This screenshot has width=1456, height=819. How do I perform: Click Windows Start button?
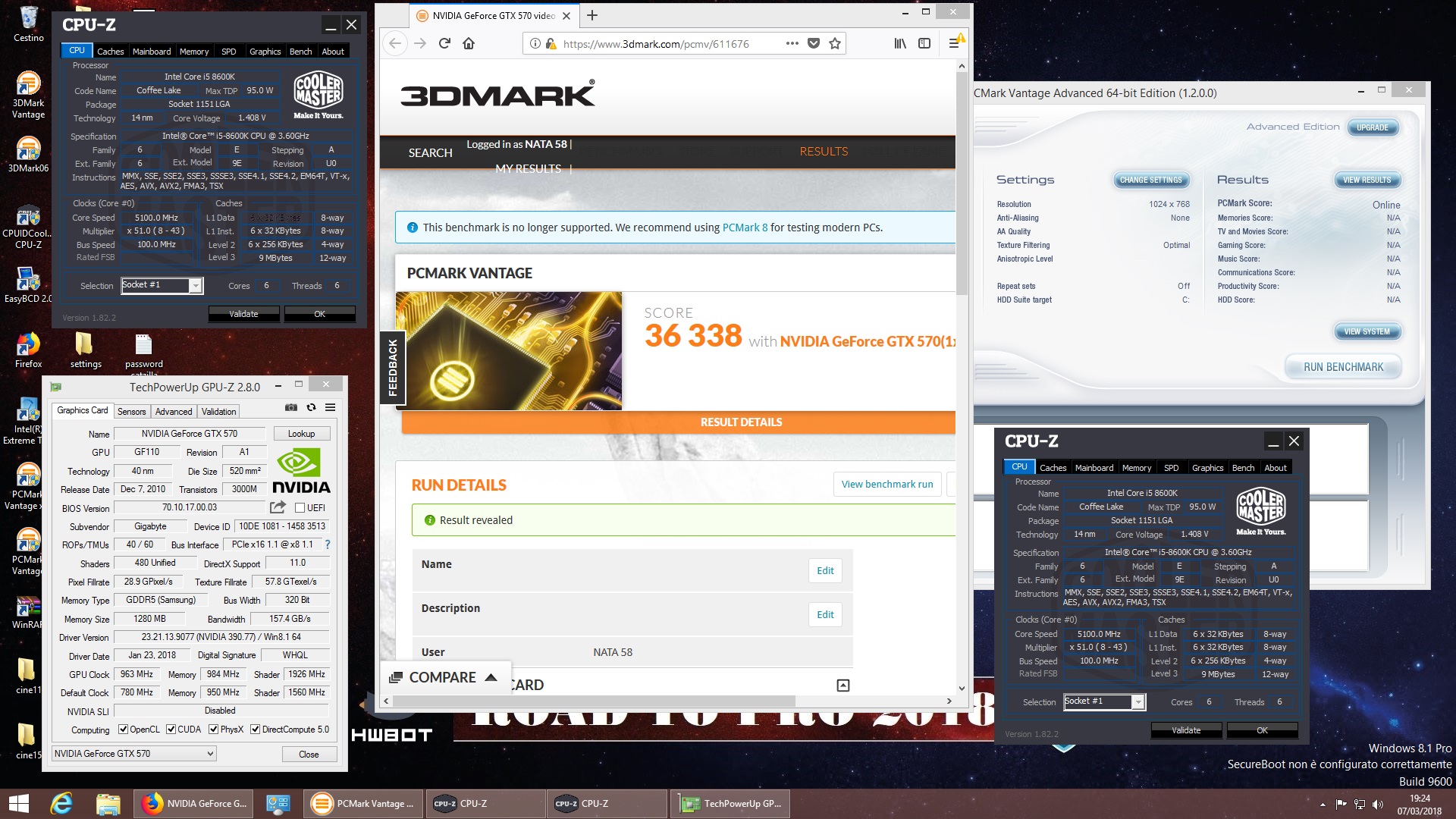tap(18, 804)
